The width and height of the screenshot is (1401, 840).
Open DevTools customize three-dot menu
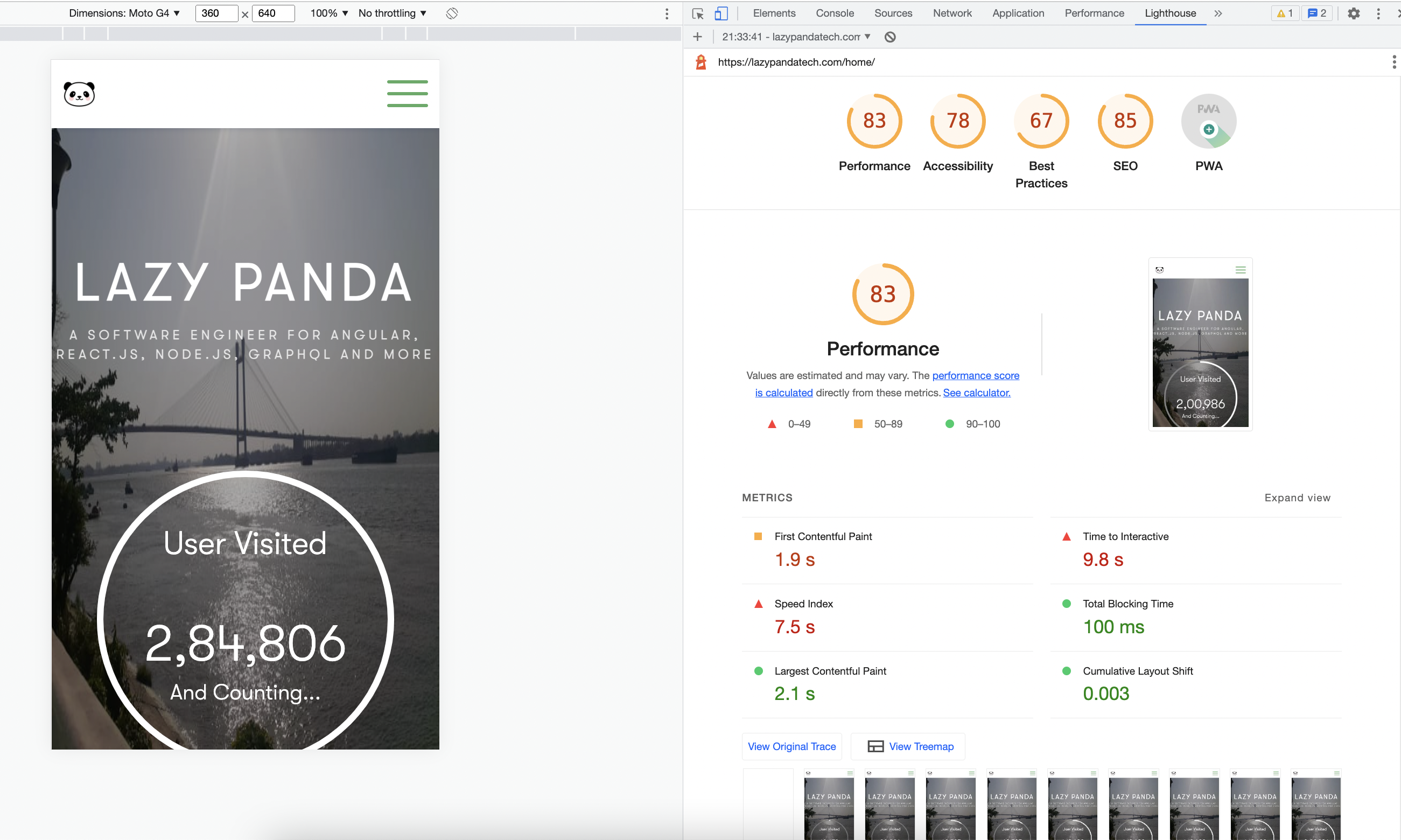pos(1378,13)
